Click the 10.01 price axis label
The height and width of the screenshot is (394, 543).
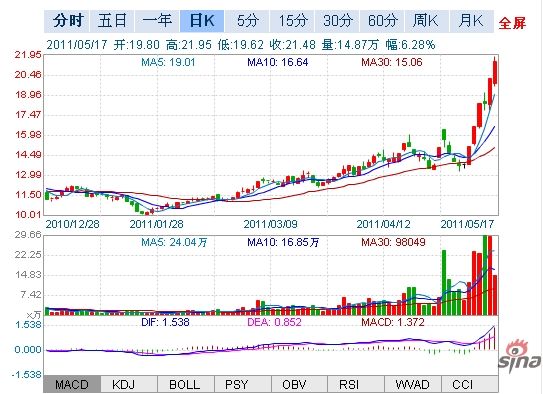point(28,215)
